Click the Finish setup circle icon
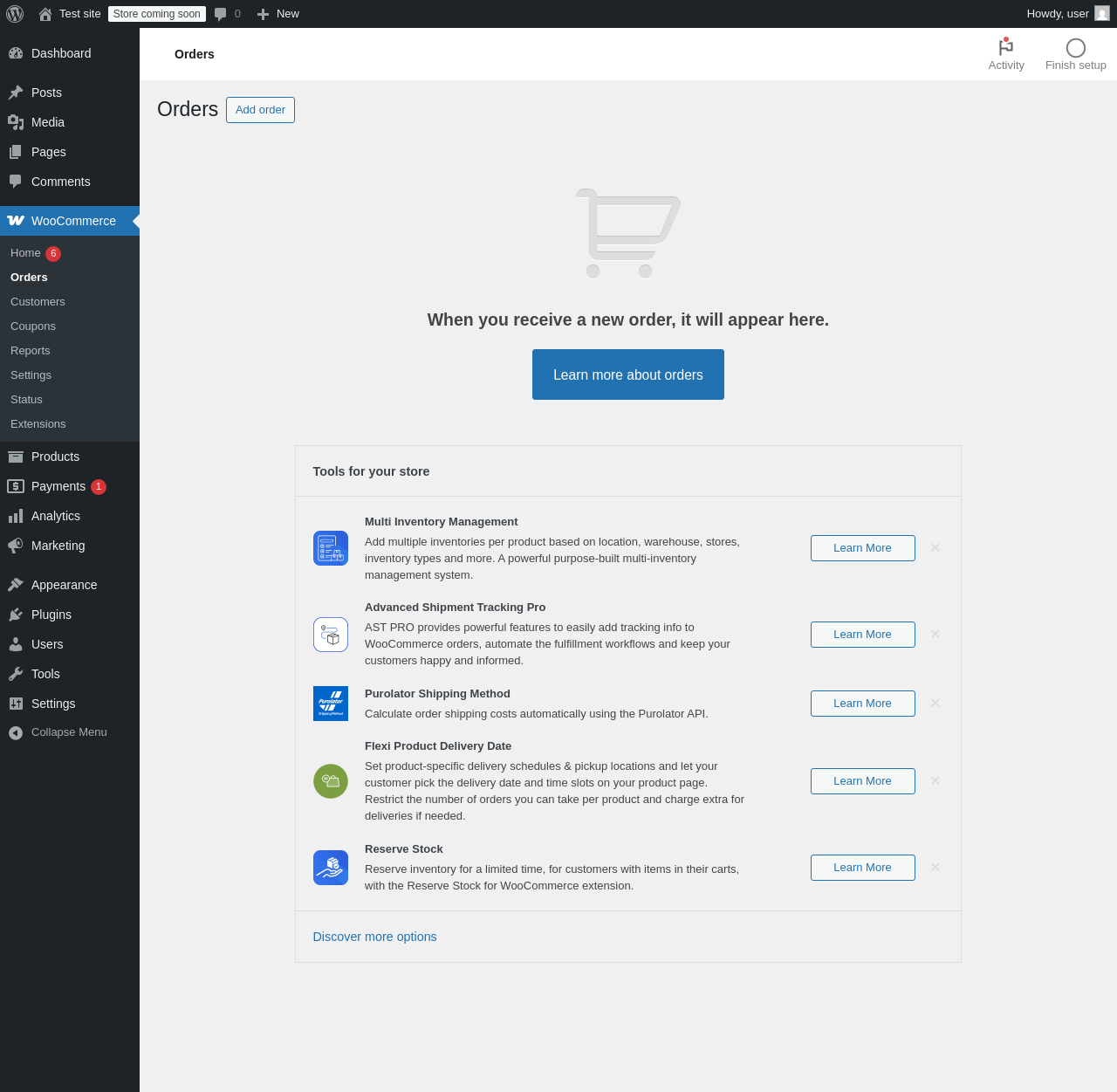 click(x=1076, y=48)
